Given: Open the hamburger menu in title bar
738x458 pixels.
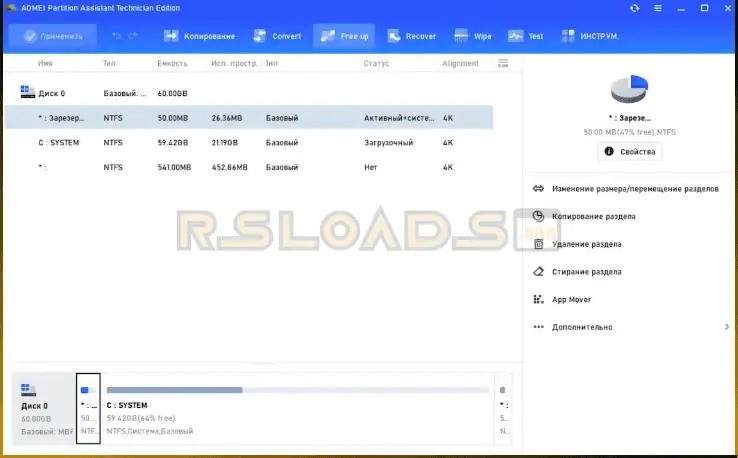Looking at the screenshot, I should [x=658, y=8].
